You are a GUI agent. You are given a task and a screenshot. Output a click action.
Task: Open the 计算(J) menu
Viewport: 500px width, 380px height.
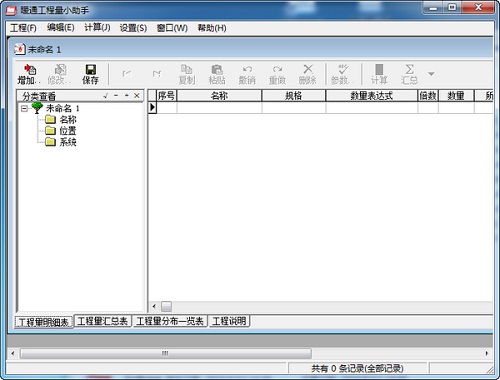(97, 28)
